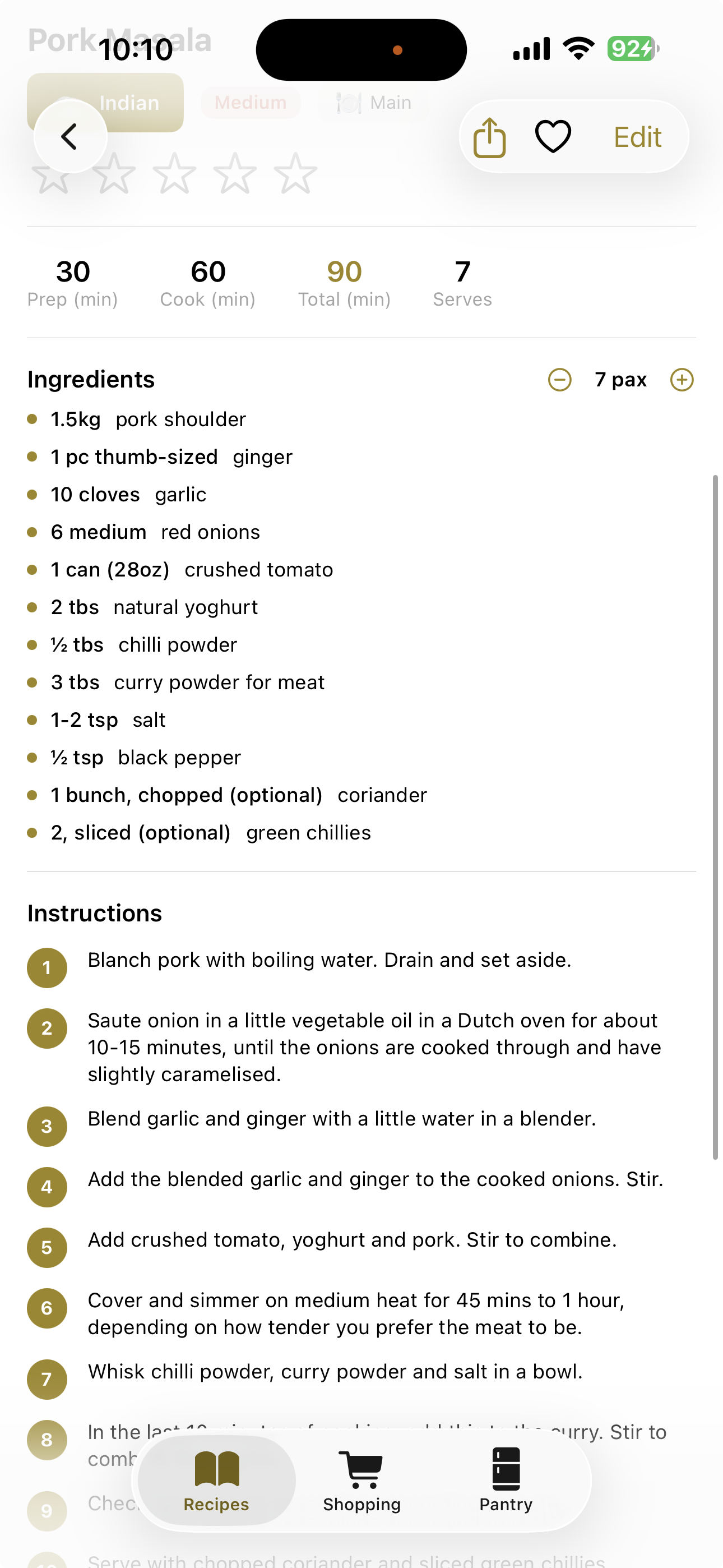Tap the 7 pax servings label
The height and width of the screenshot is (1568, 723).
[x=622, y=379]
